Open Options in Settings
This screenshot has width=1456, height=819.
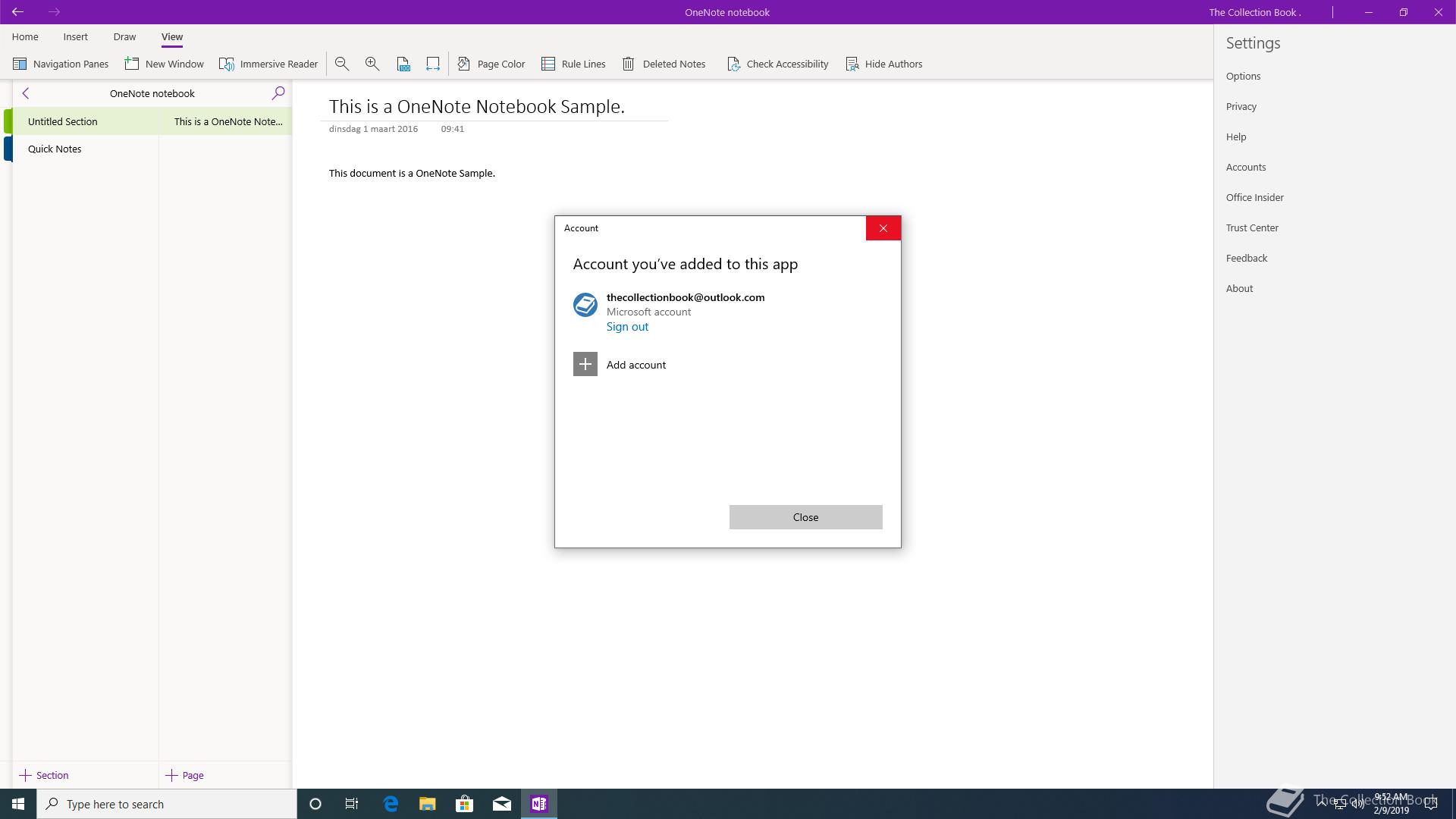click(1244, 76)
